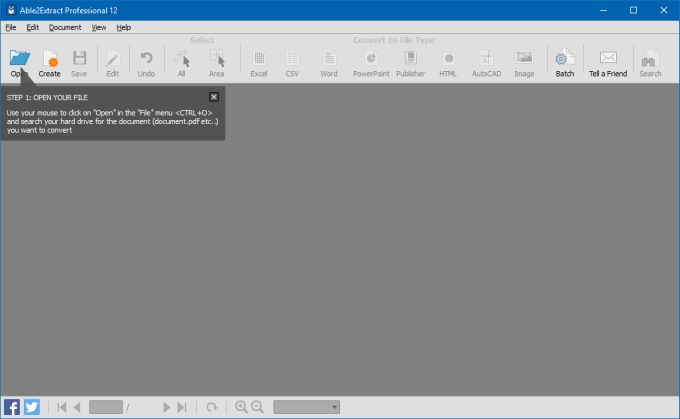Open the View menu
680x419 pixels.
(98, 27)
